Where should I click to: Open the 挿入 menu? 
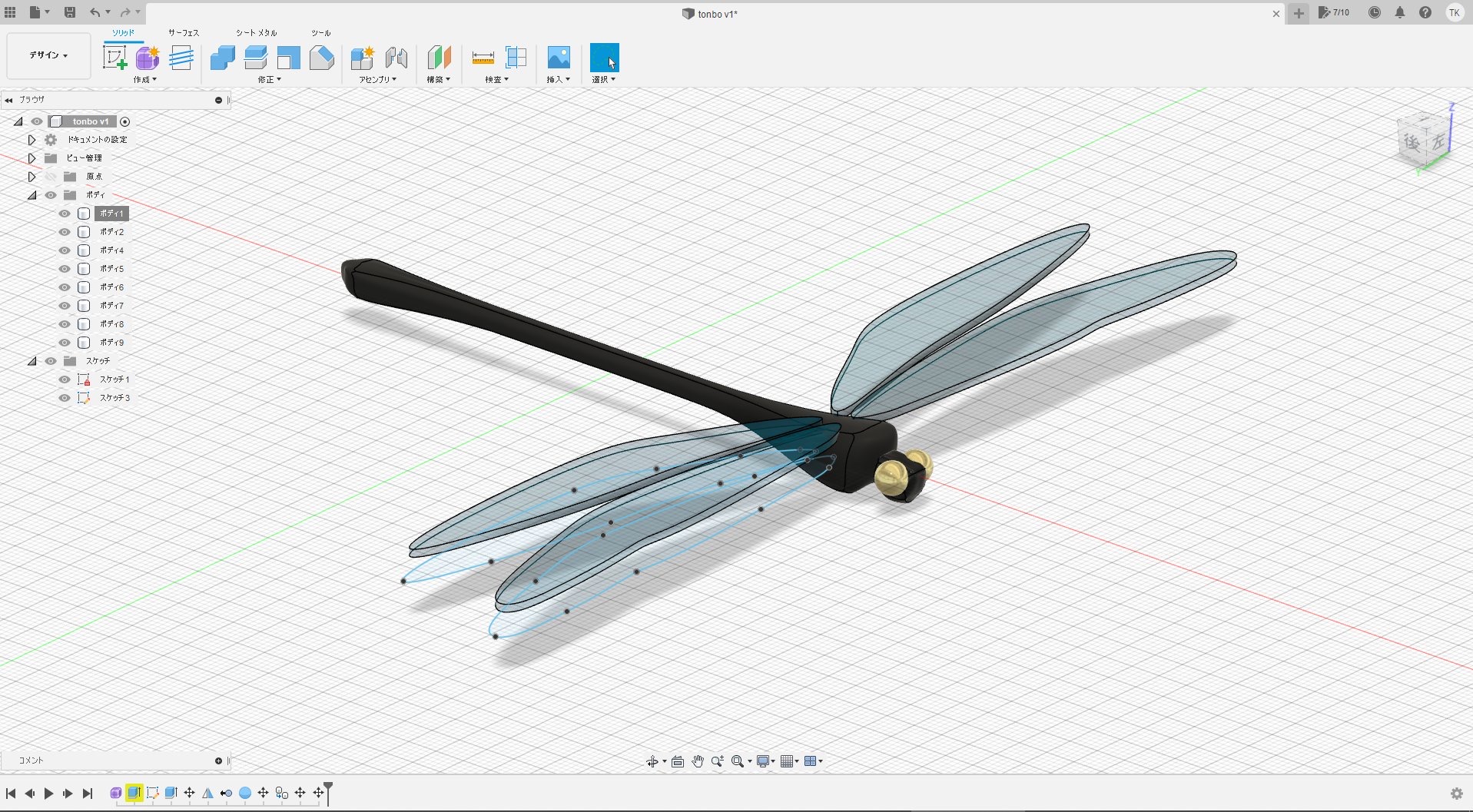point(559,80)
